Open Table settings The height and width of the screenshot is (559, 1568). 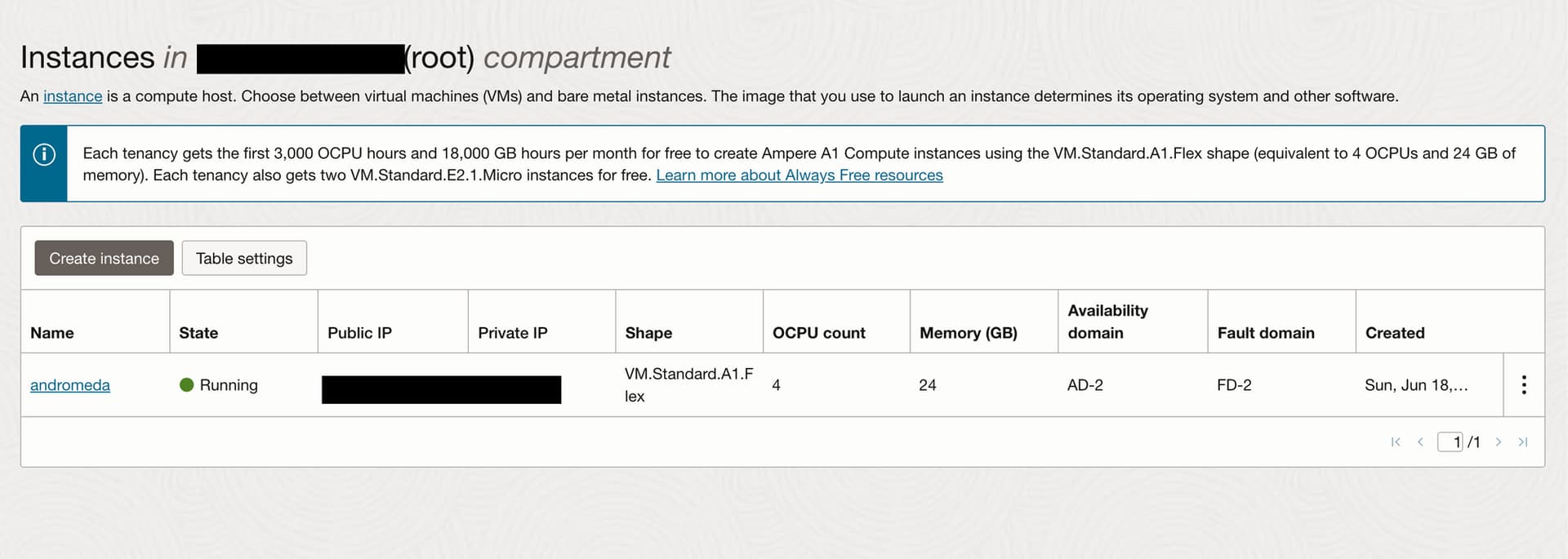point(244,258)
